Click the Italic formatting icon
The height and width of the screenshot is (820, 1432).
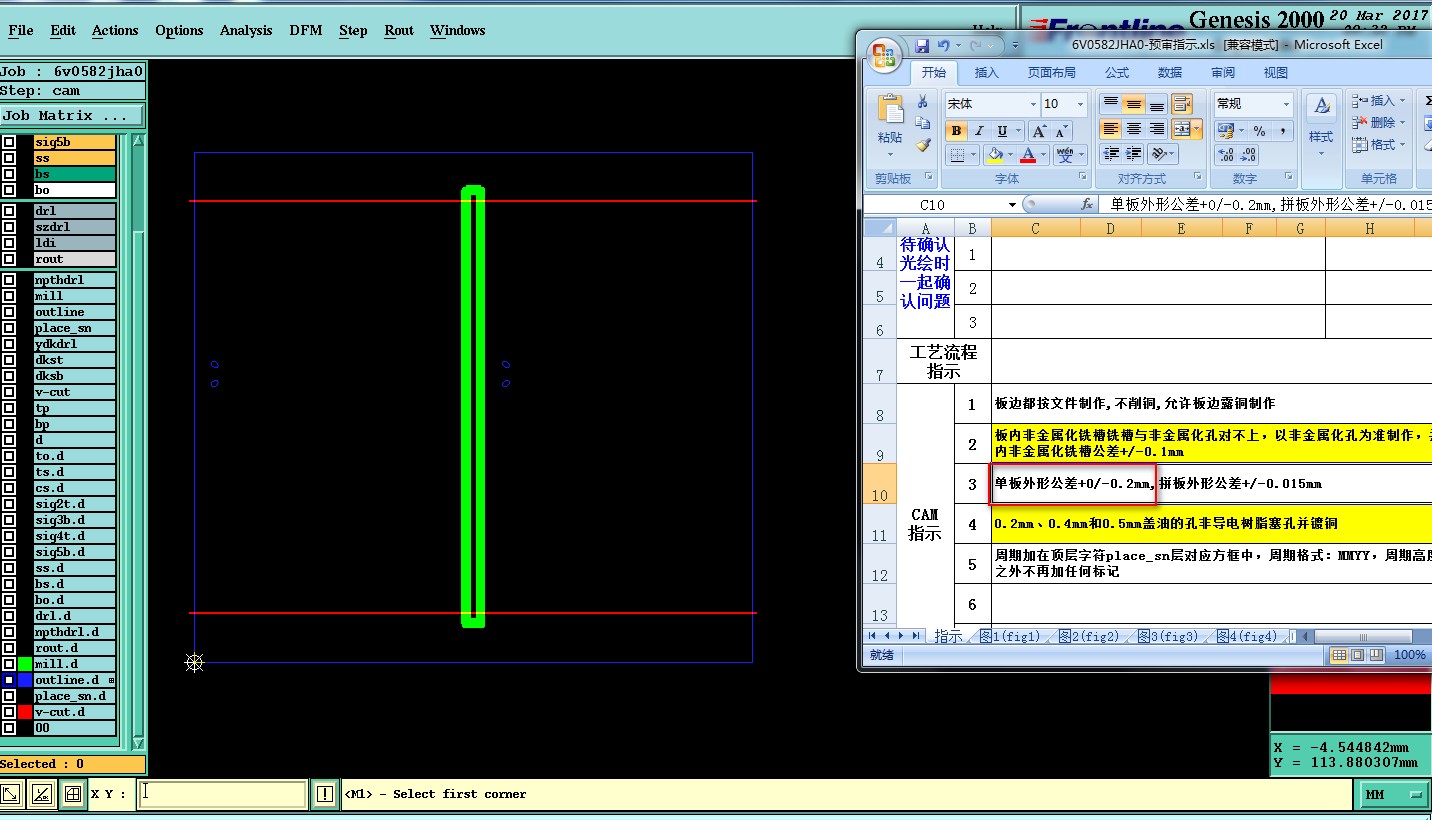(979, 131)
